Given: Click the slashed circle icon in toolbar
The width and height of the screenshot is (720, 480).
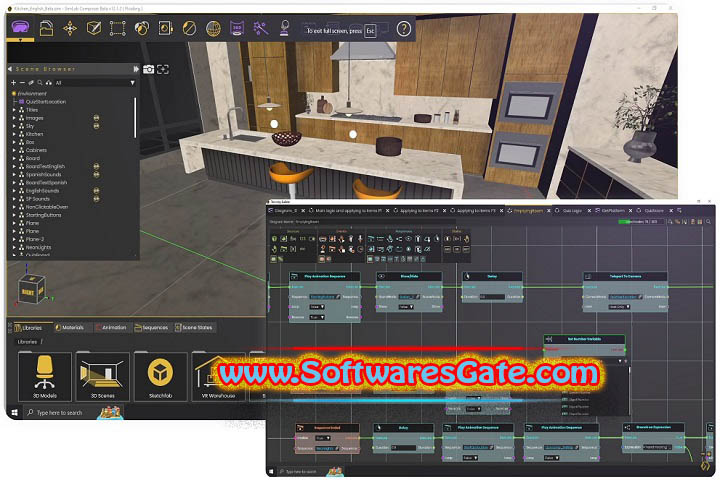Looking at the screenshot, I should 189,28.
